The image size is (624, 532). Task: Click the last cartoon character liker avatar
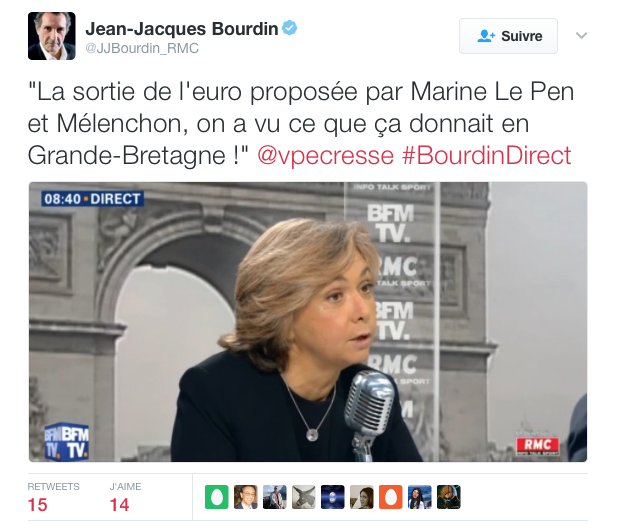click(449, 497)
